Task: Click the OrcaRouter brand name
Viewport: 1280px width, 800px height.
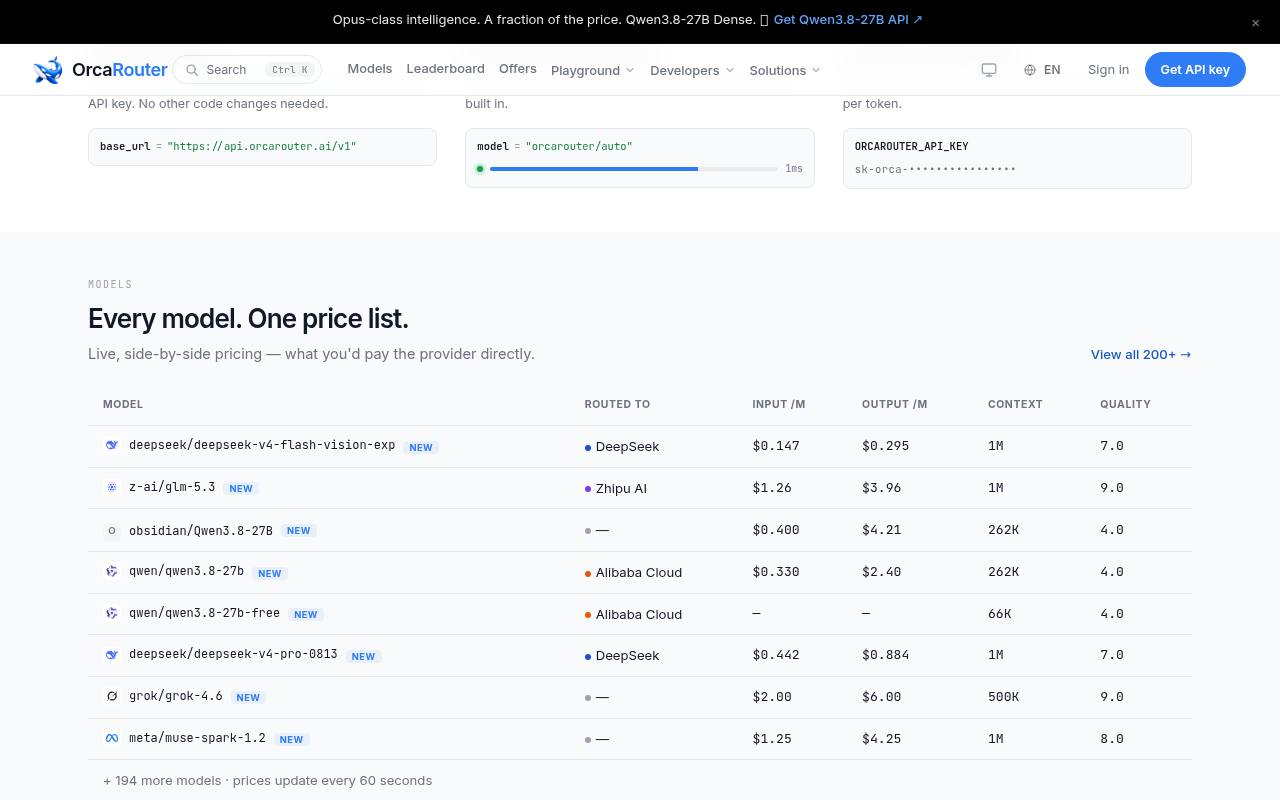Action: pyautogui.click(x=120, y=70)
